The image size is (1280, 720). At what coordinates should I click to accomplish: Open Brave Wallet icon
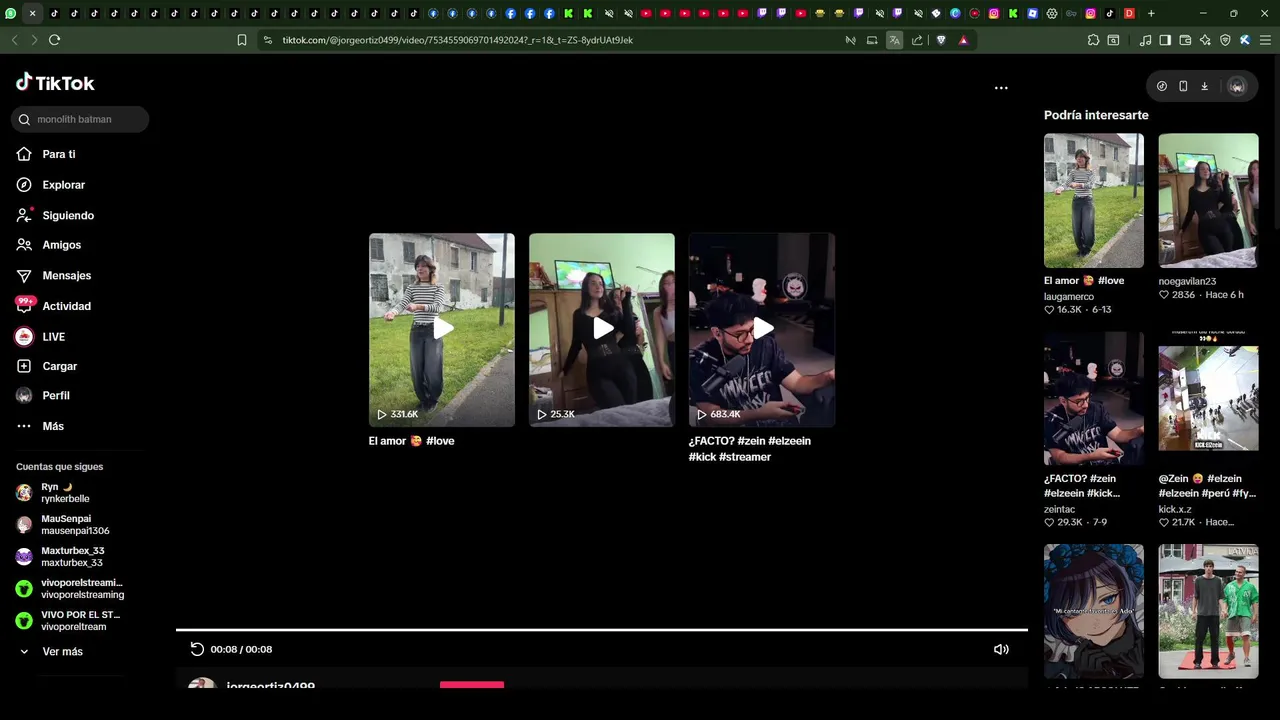point(1185,40)
